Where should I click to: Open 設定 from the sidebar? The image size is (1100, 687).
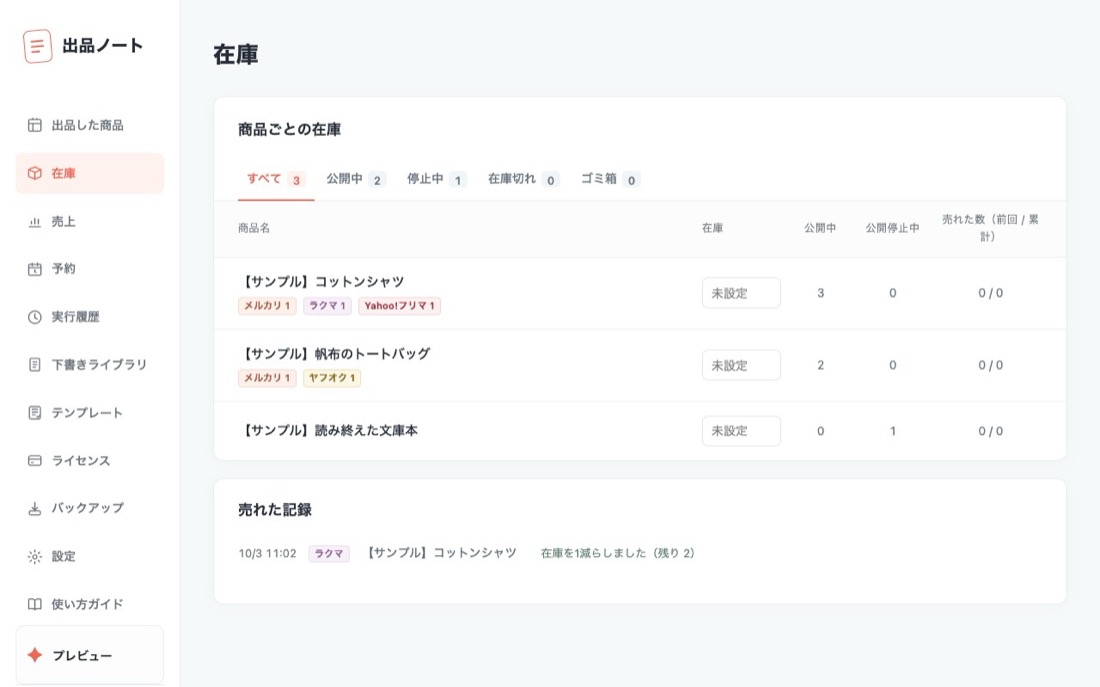(90, 556)
